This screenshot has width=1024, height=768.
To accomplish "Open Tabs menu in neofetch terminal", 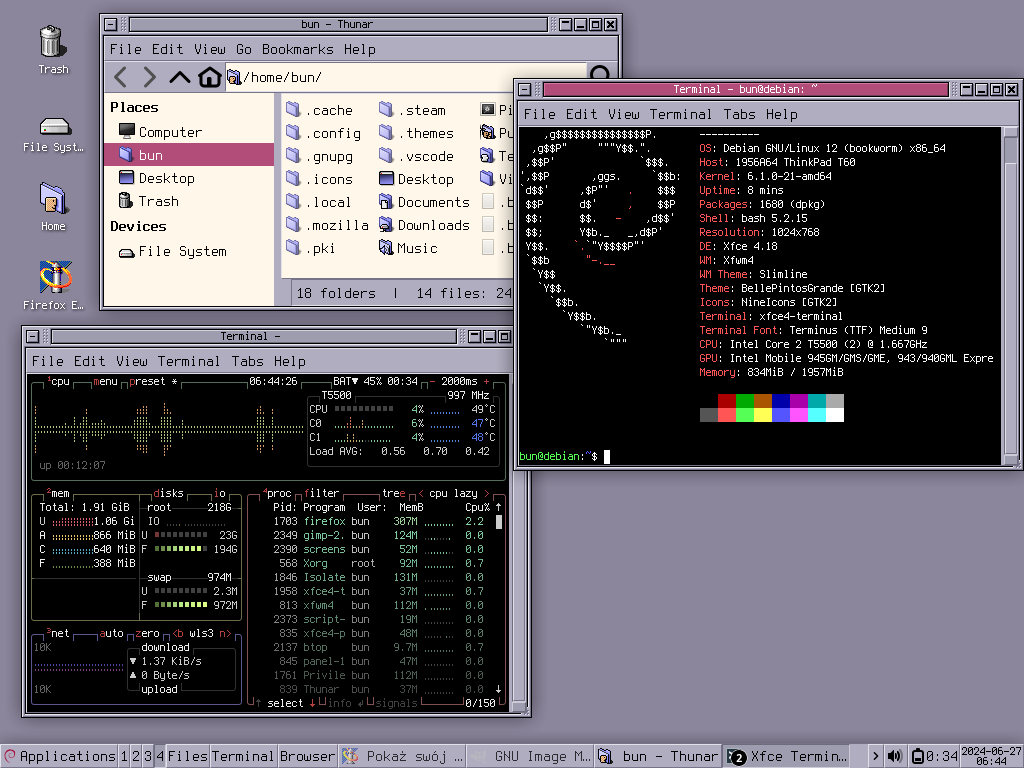I will (741, 114).
